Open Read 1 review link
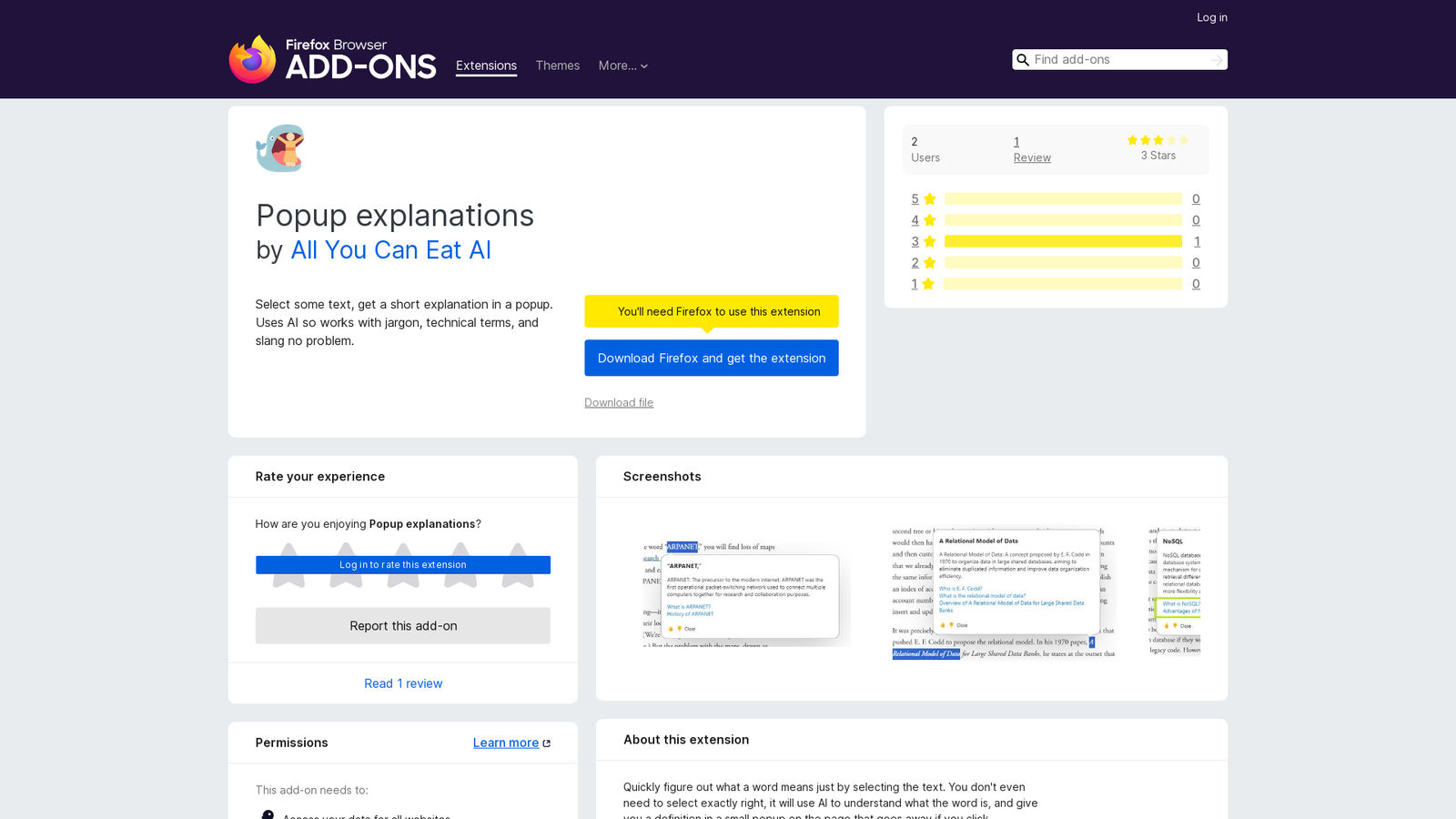 point(403,683)
